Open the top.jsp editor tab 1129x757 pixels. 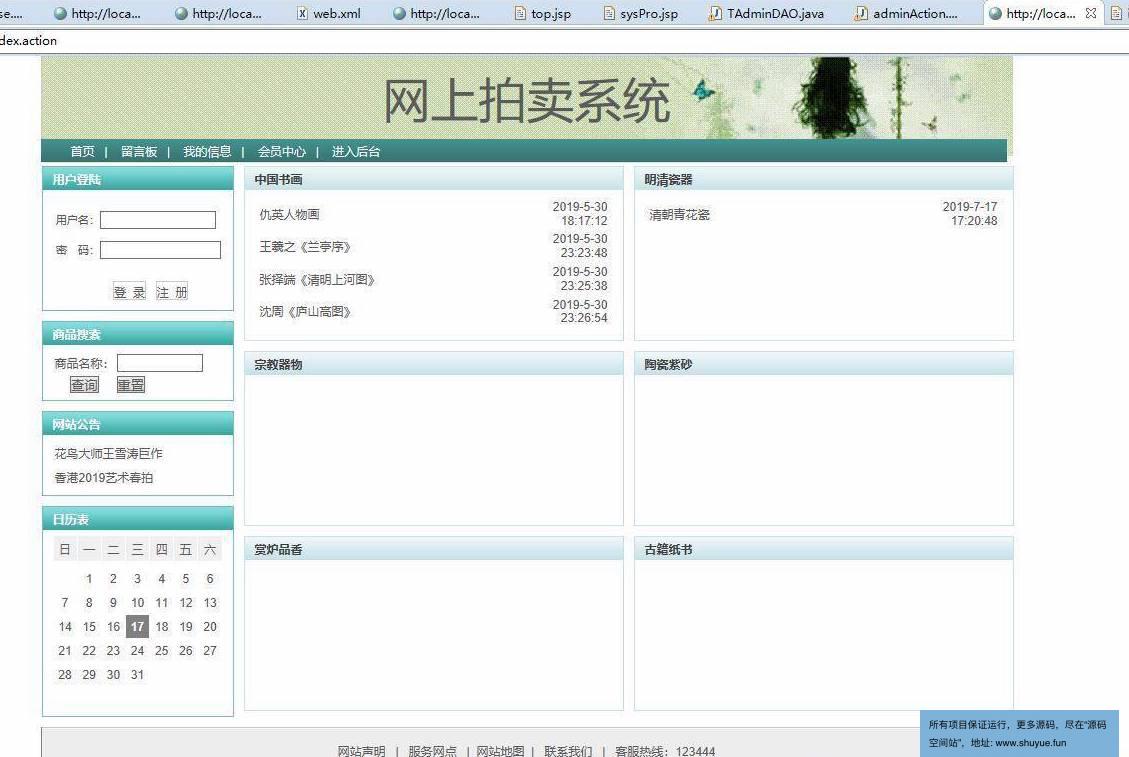pos(542,13)
